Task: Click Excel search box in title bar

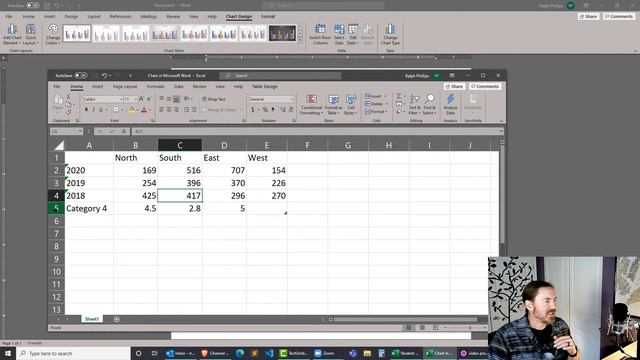Action: pyautogui.click(x=280, y=76)
